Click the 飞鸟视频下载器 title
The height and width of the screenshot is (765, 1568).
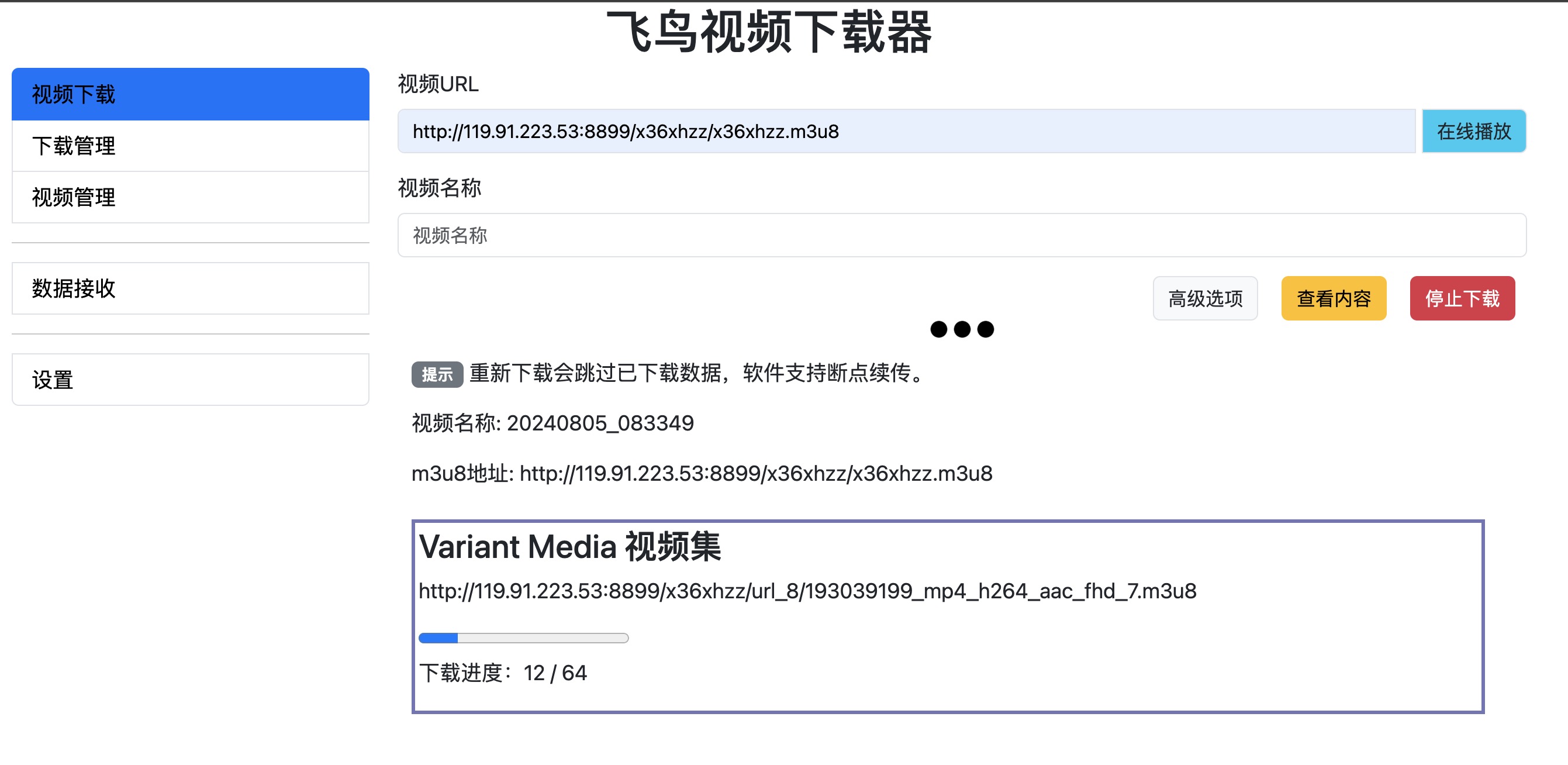pos(769,32)
